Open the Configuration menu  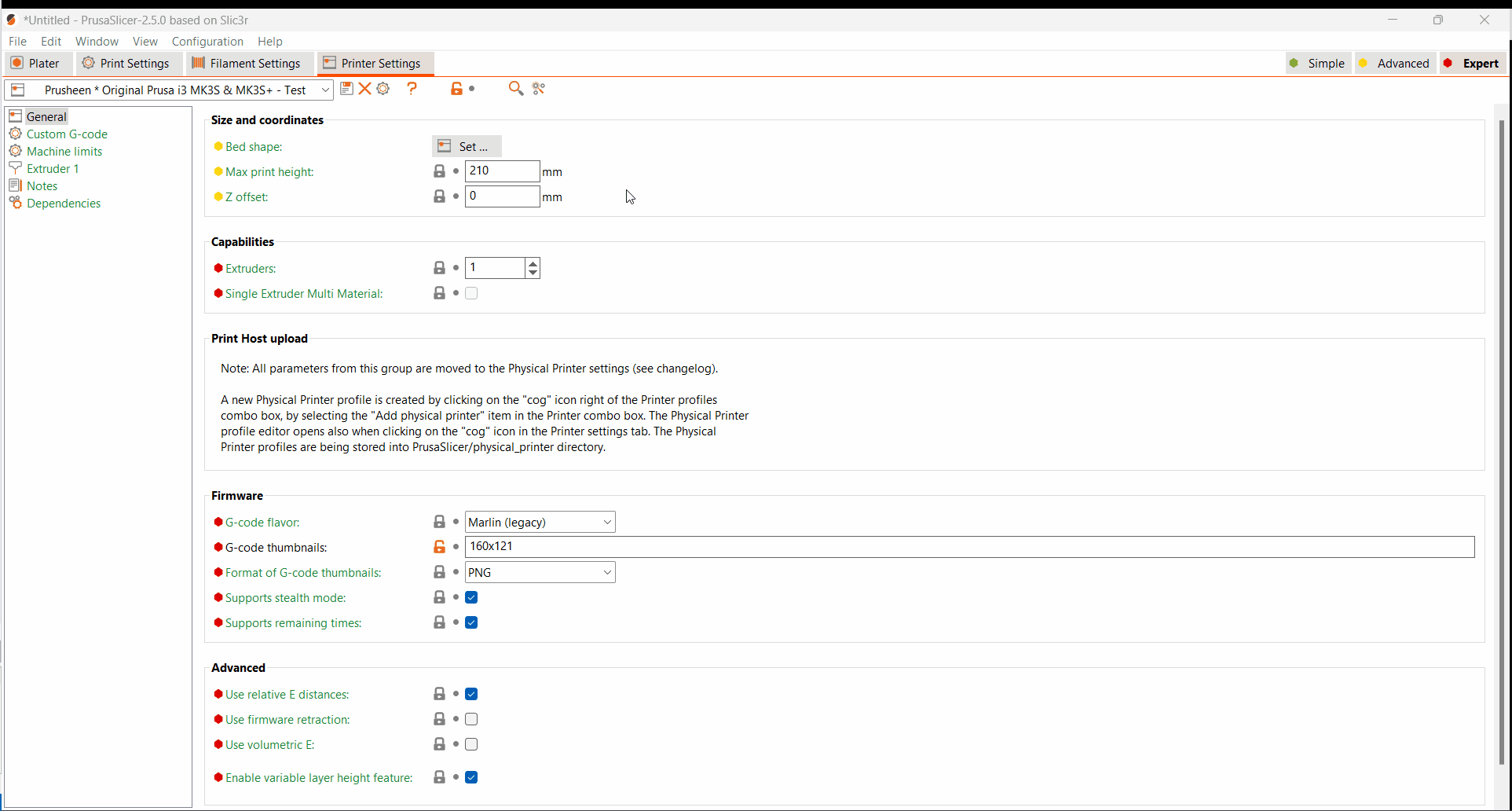[x=207, y=41]
